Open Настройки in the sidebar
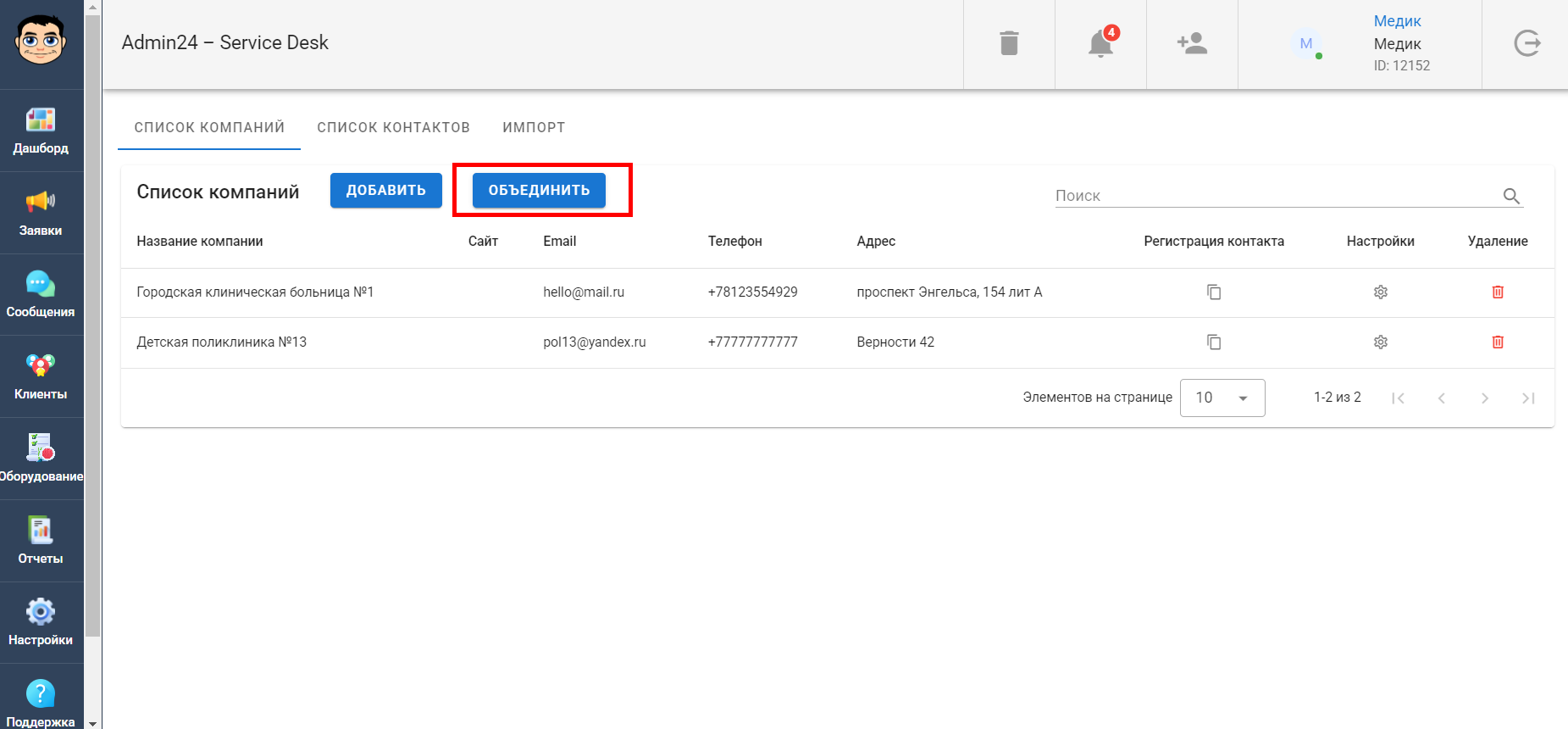This screenshot has width=1568, height=729. [41, 623]
